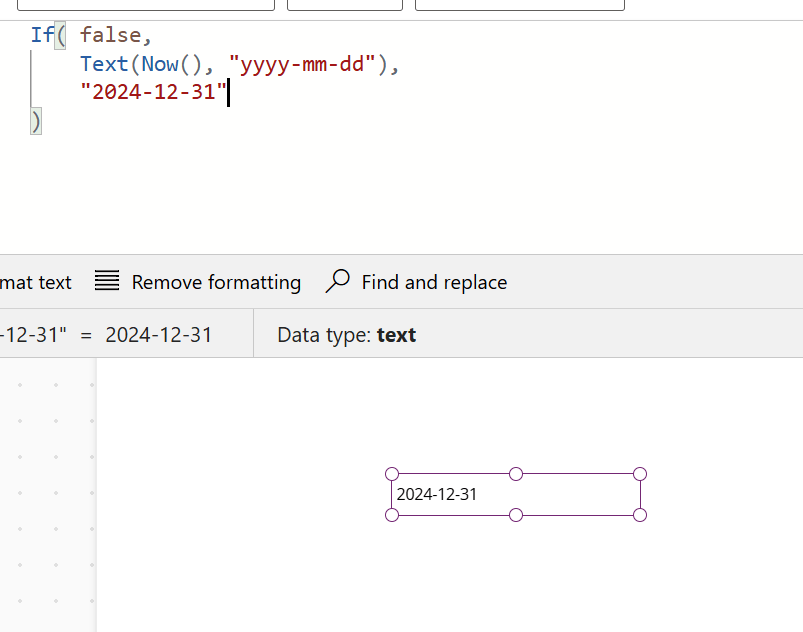Screen dimensions: 803x632
Task: Click the Remove formatting lines icon
Action: 107,281
